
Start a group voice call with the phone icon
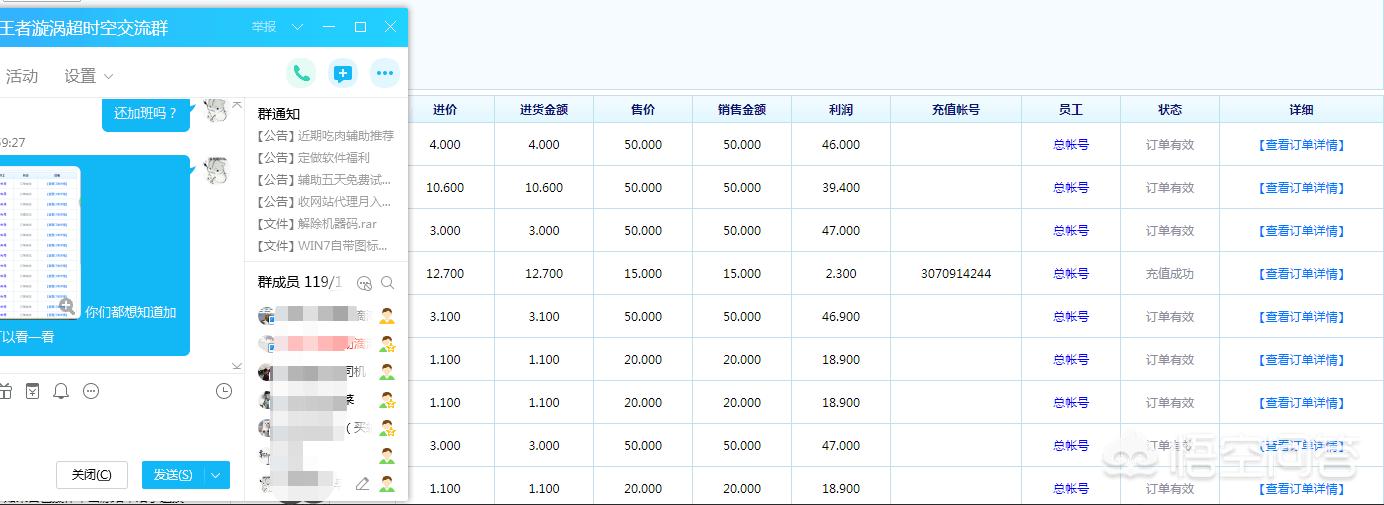click(x=300, y=74)
